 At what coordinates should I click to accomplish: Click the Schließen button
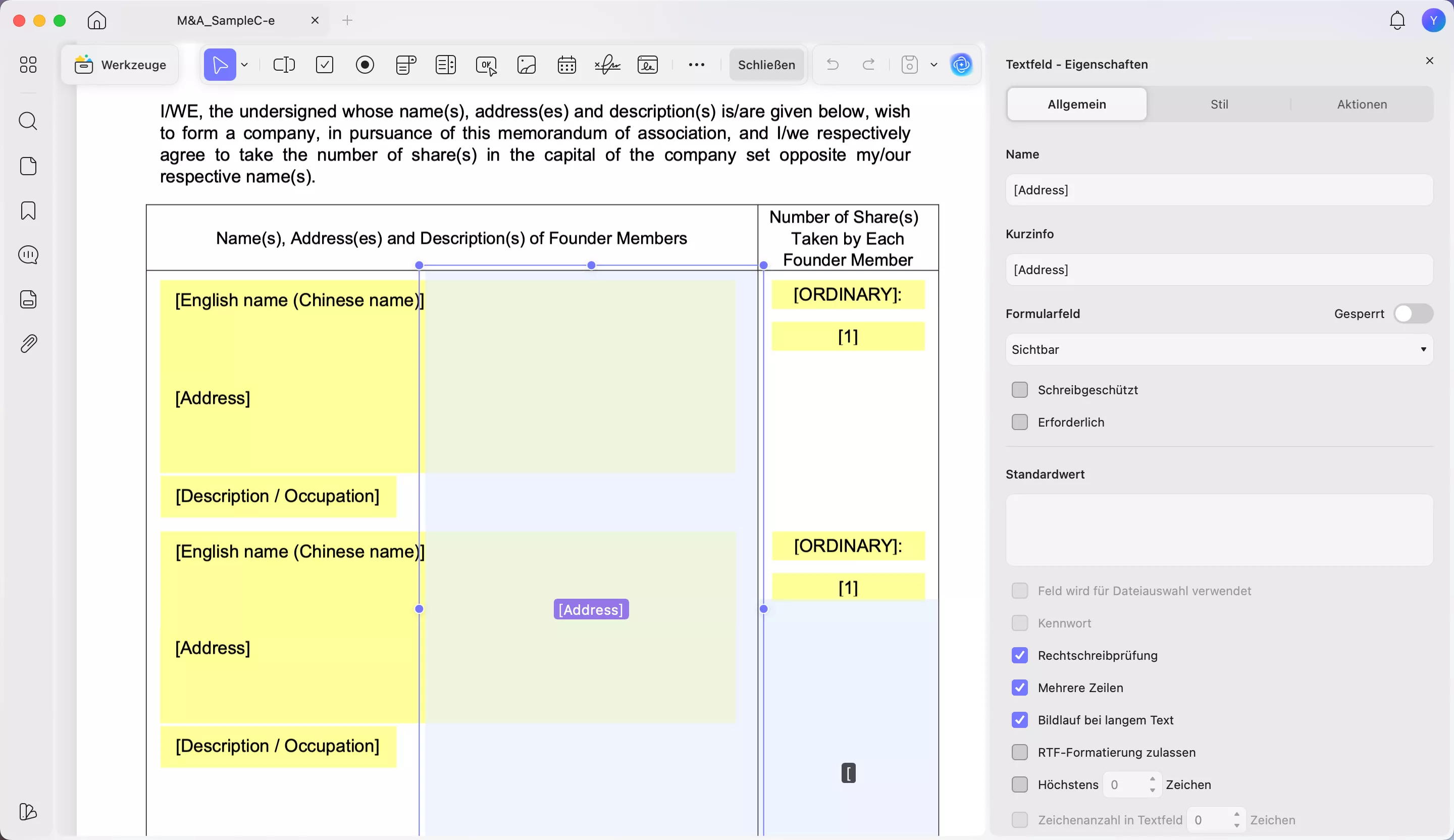[766, 65]
